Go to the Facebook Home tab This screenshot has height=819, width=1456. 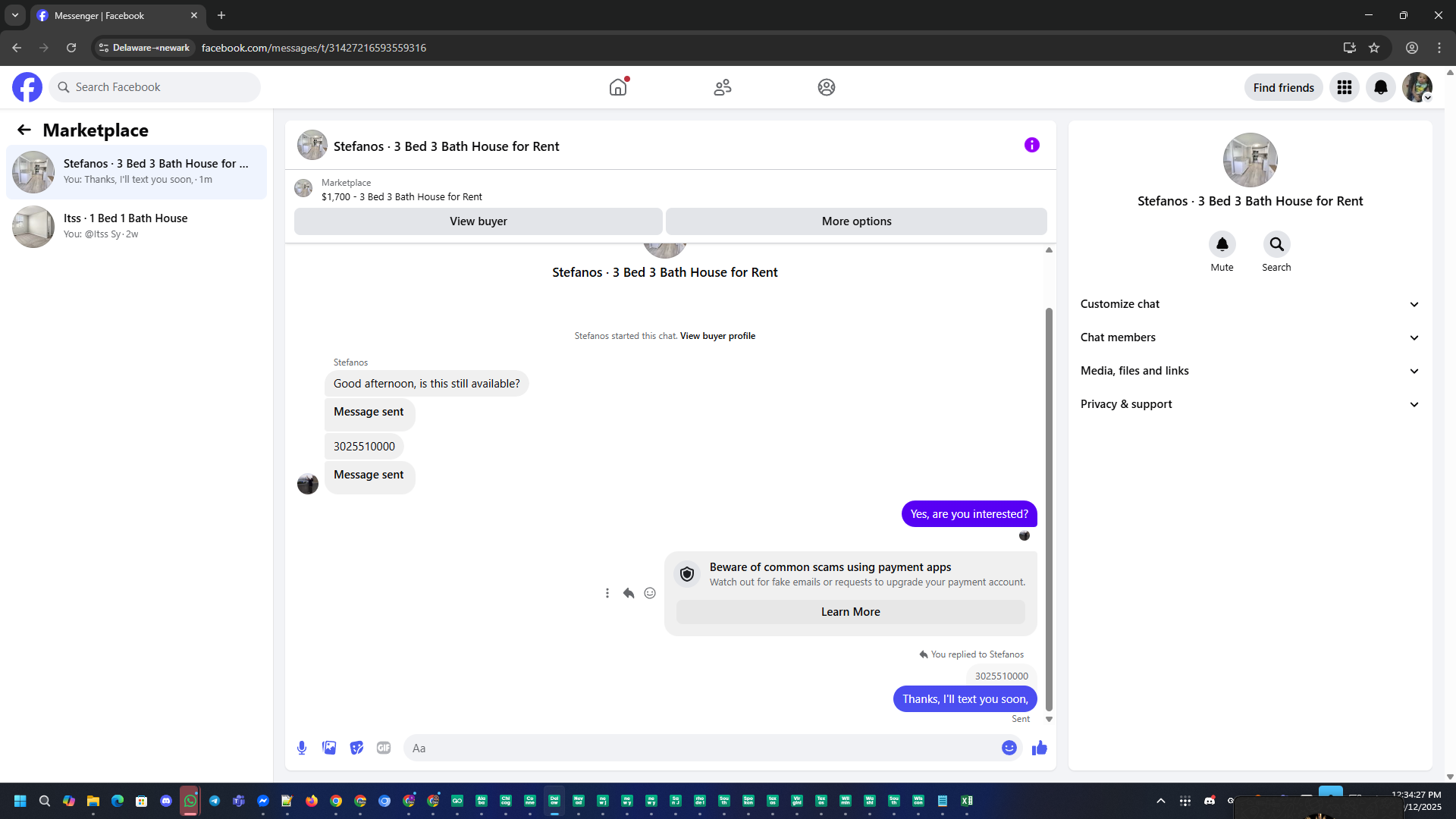click(x=618, y=87)
